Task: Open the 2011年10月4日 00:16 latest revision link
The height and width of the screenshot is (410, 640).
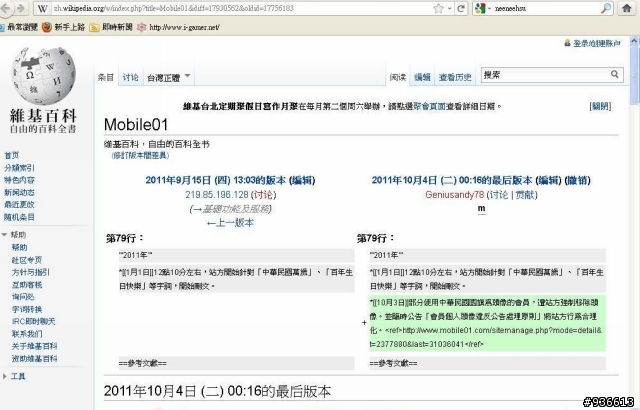Action: tap(452, 180)
